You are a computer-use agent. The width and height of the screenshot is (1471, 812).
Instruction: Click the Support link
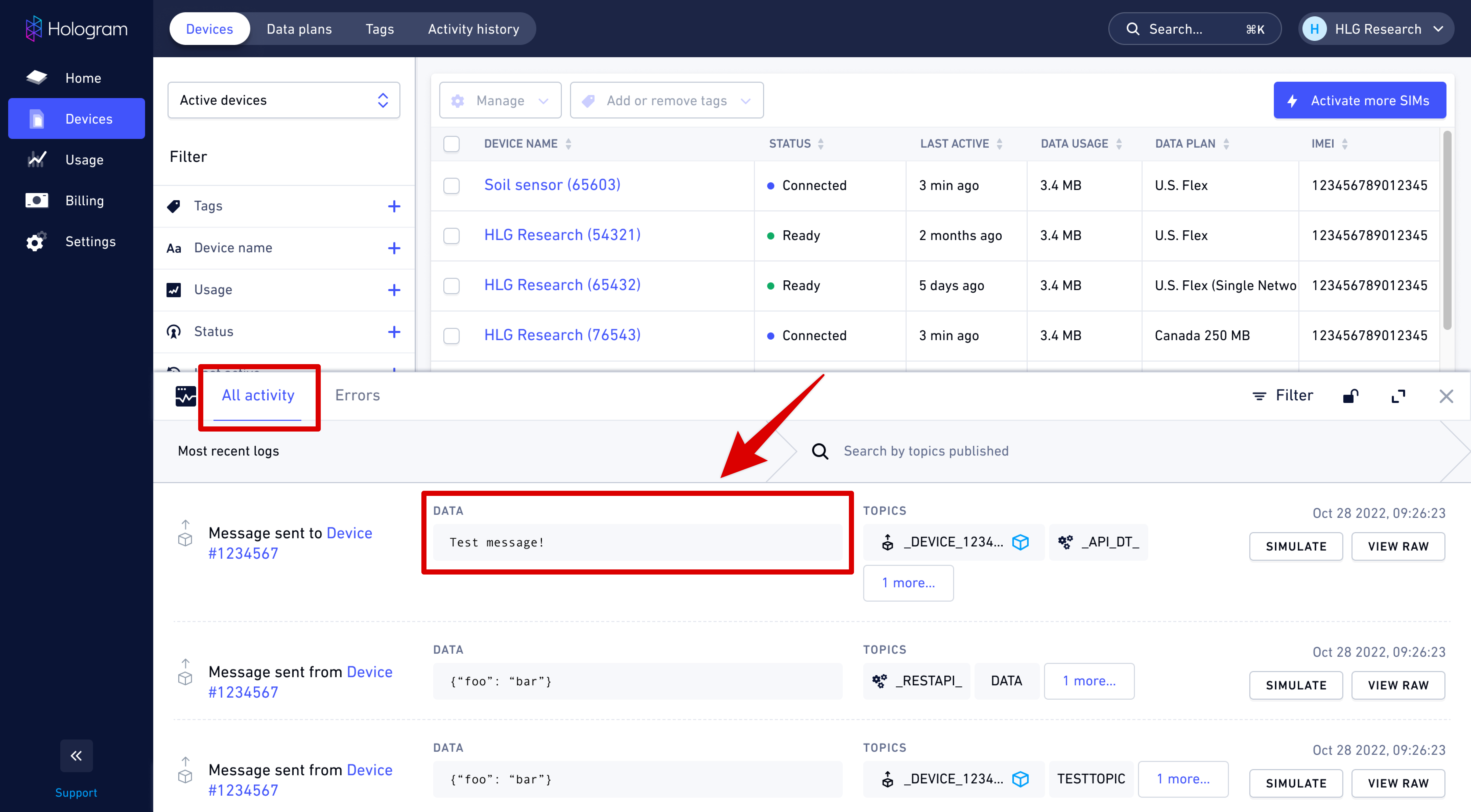tap(76, 793)
